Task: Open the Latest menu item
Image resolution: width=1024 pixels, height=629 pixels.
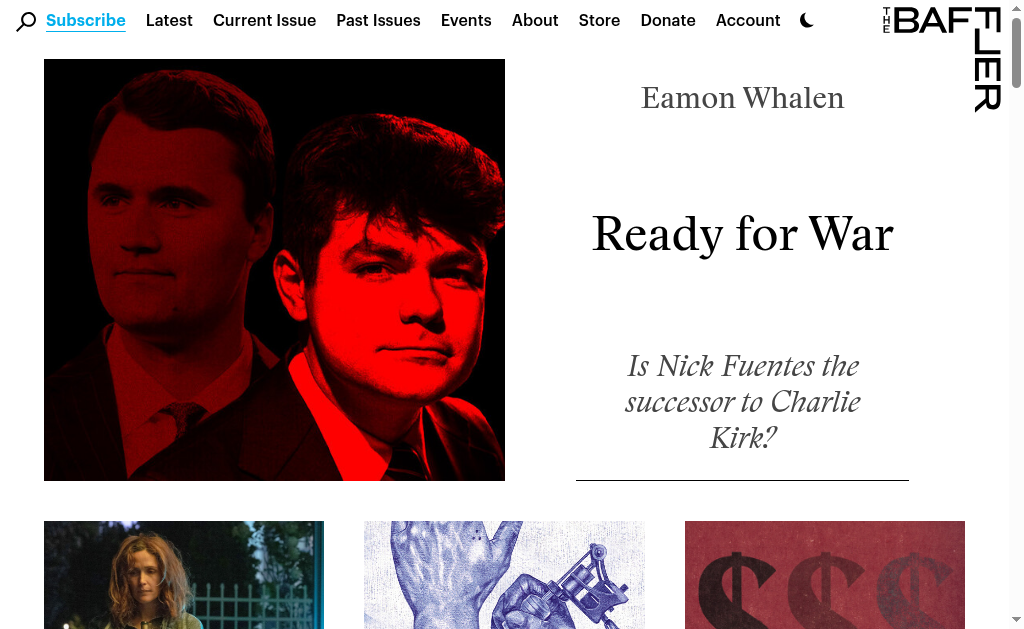Action: (169, 20)
